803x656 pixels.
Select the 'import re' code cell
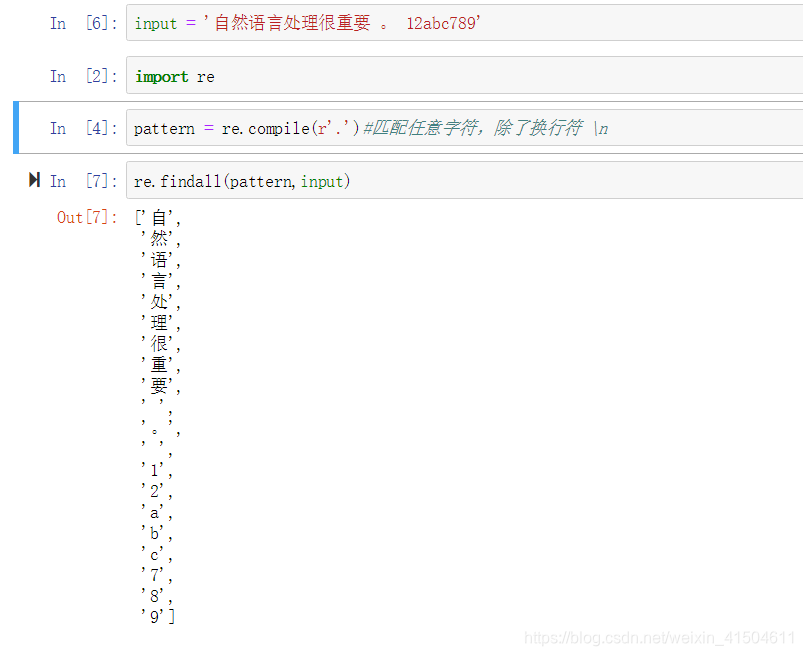tap(464, 76)
